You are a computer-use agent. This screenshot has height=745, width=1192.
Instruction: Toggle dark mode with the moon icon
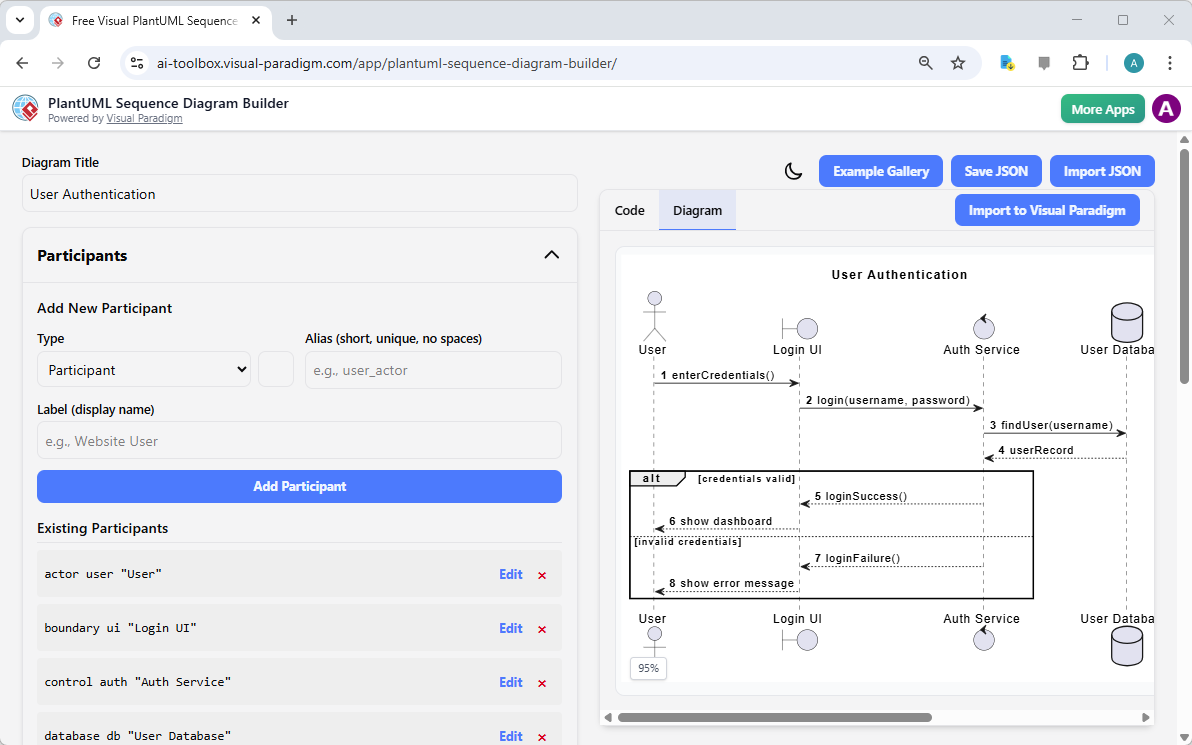[793, 171]
